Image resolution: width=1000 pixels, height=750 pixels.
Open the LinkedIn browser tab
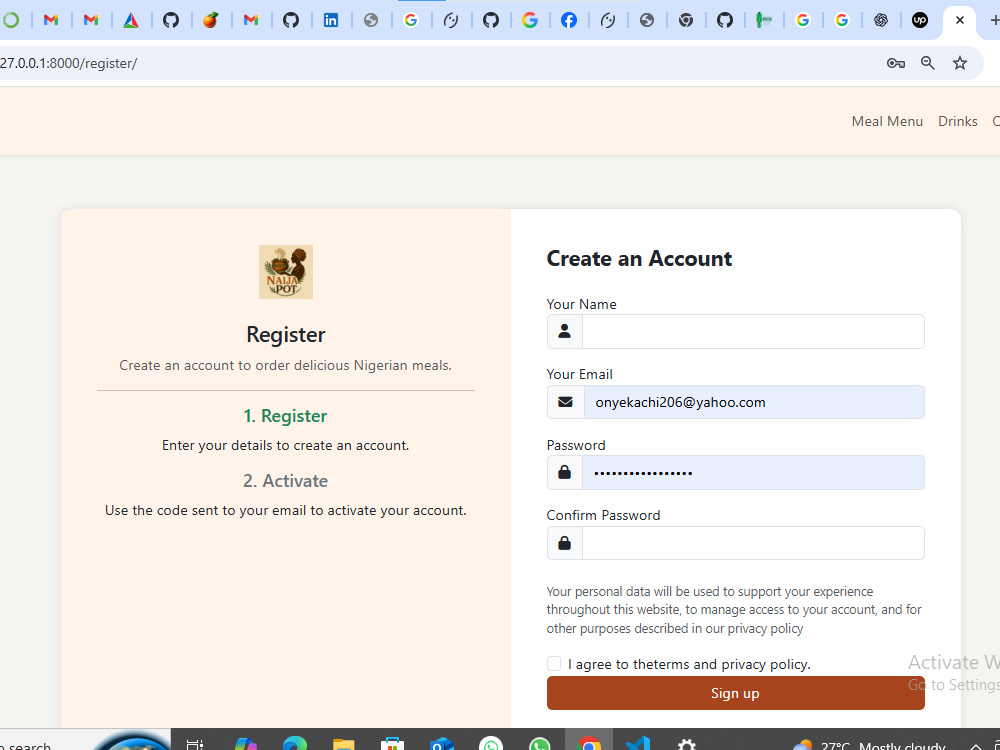point(330,20)
